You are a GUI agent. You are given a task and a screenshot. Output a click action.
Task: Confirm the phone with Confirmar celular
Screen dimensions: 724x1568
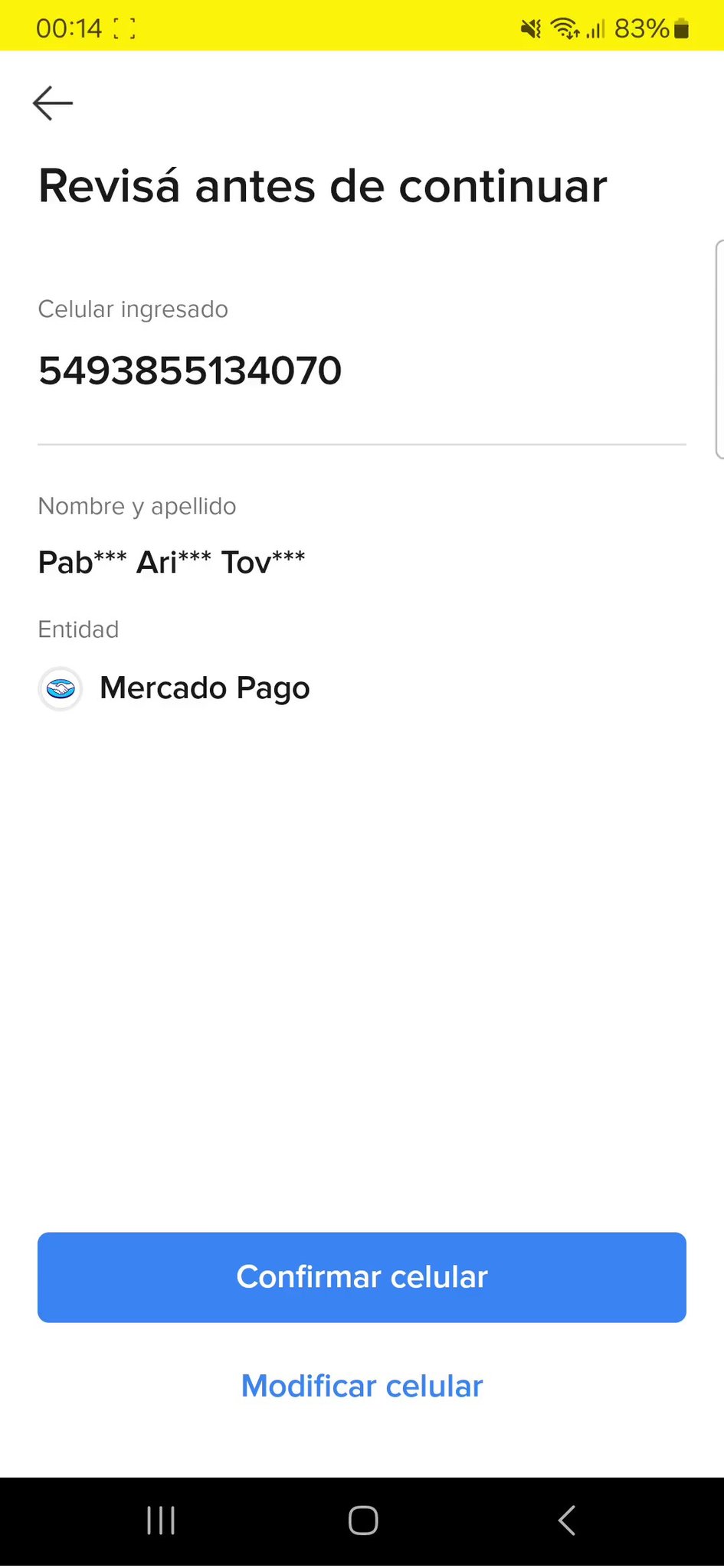(362, 1277)
